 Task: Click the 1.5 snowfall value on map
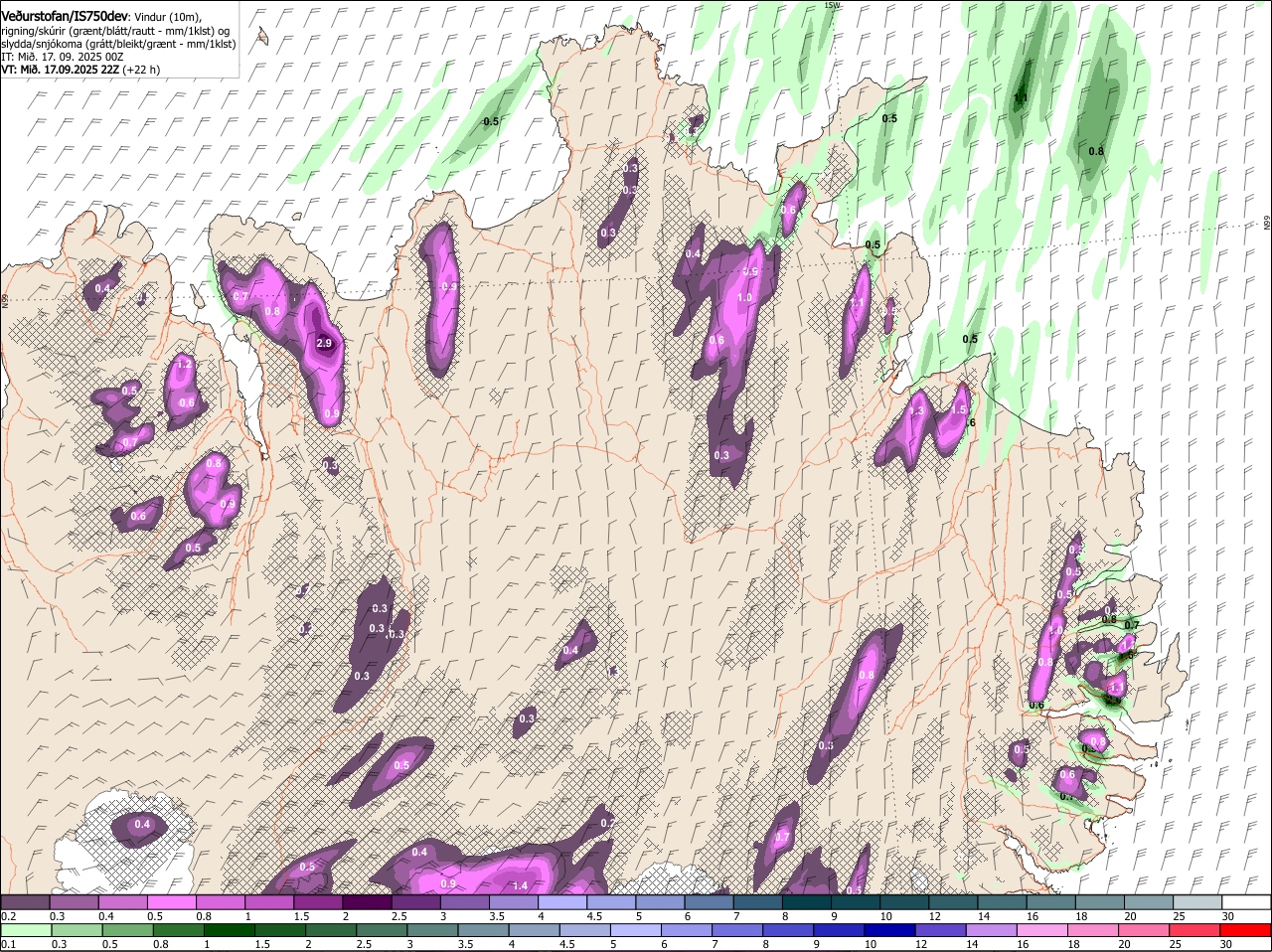(959, 409)
